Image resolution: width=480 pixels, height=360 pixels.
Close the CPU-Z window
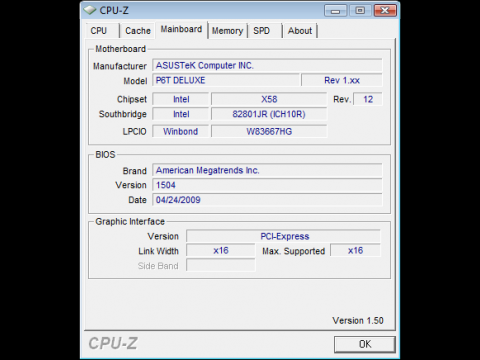click(x=385, y=11)
